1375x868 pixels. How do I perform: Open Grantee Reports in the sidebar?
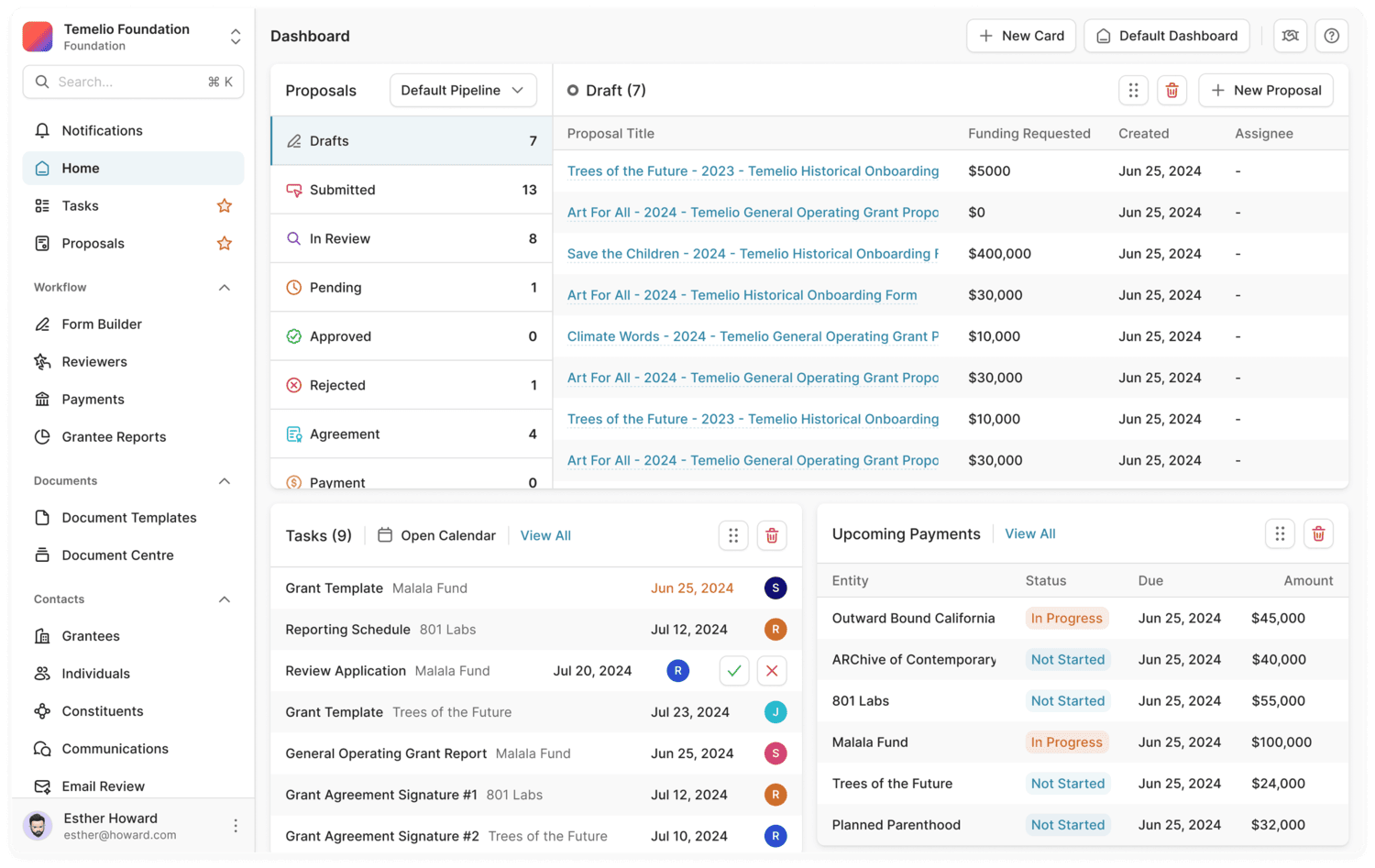(x=114, y=436)
